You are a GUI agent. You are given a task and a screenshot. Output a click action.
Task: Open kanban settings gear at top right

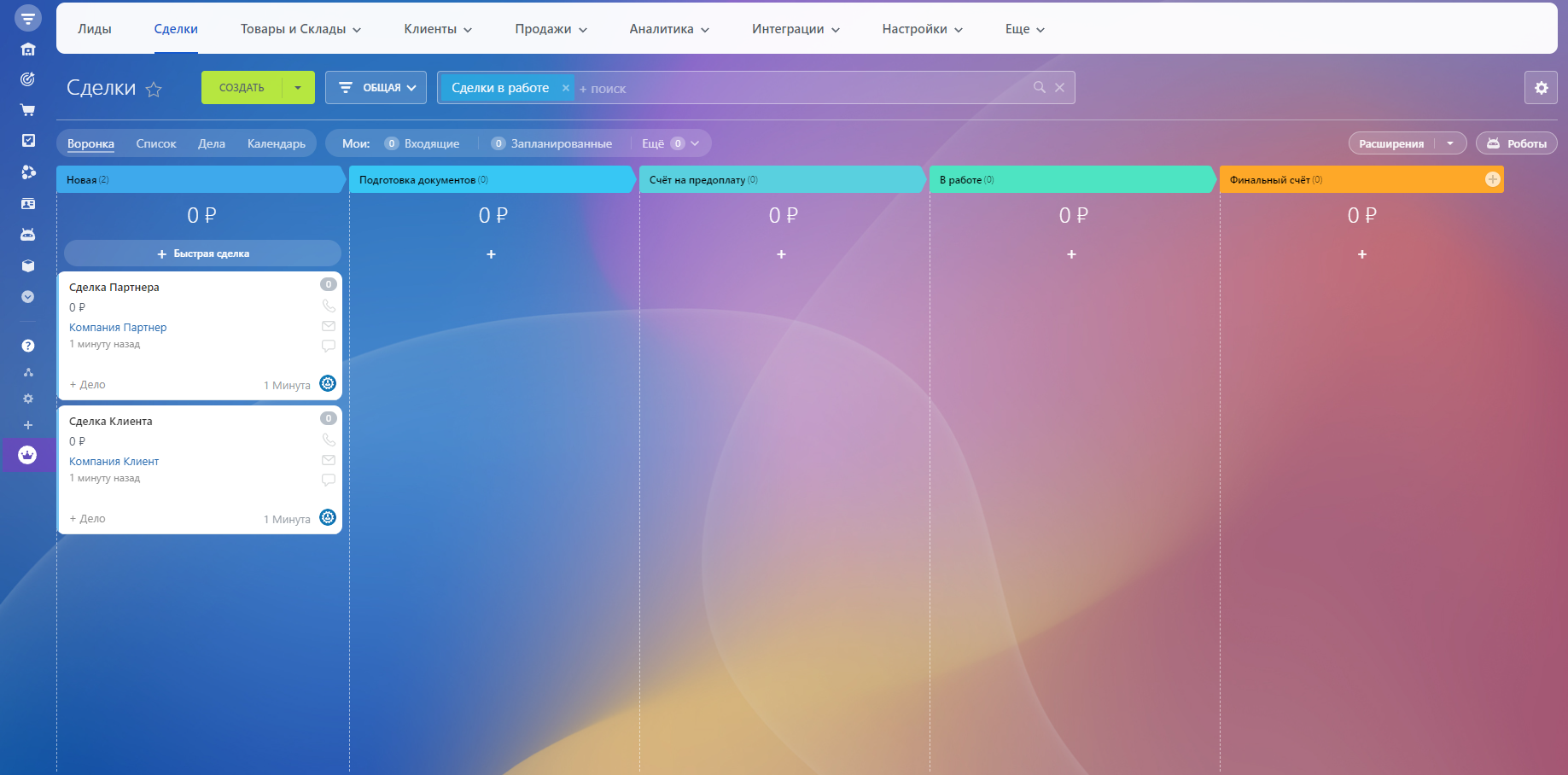point(1541,88)
